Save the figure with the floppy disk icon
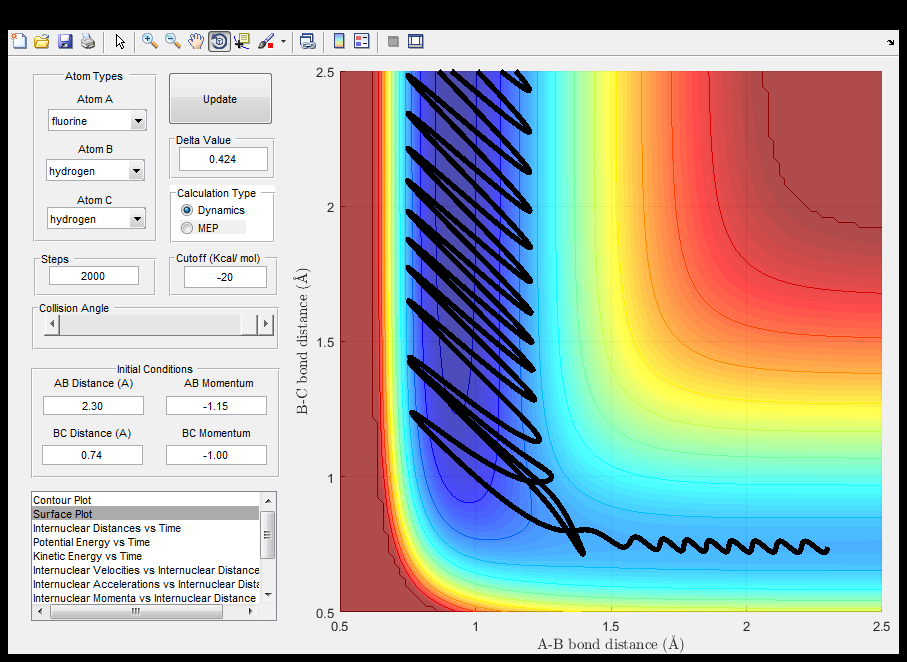907x662 pixels. coord(65,41)
